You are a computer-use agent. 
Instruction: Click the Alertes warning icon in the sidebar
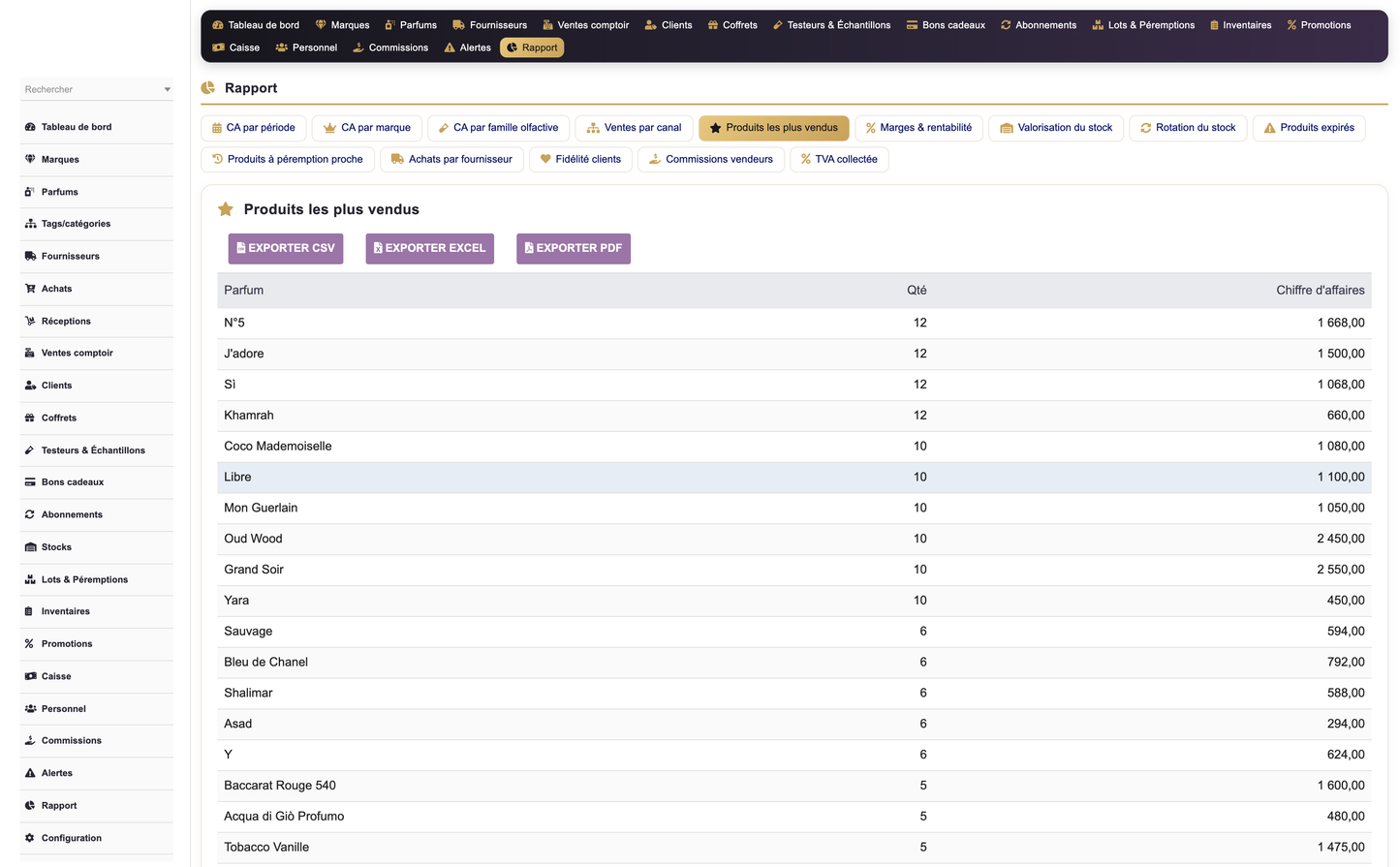point(30,773)
